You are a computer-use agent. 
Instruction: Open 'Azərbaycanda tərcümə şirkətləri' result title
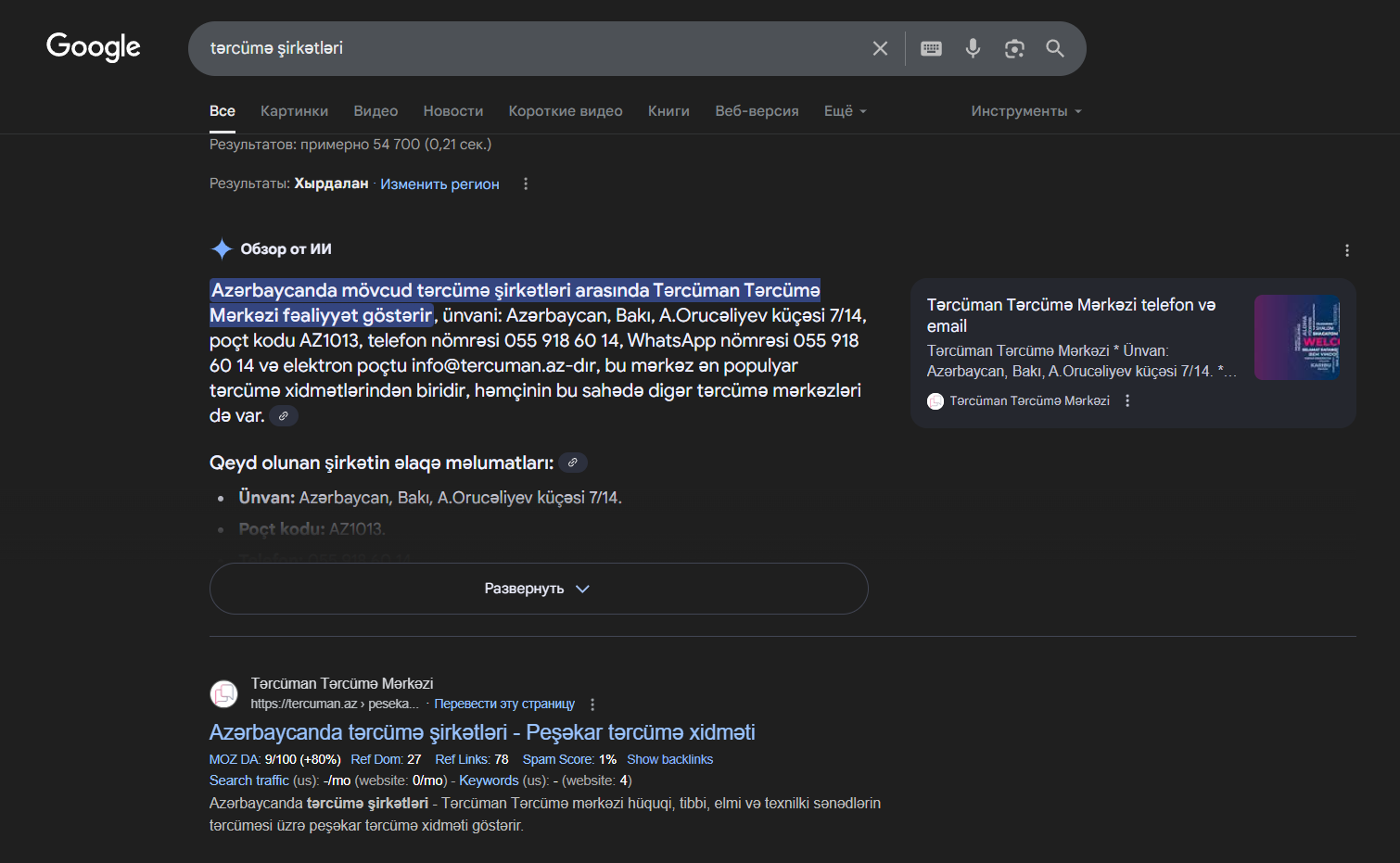[481, 732]
